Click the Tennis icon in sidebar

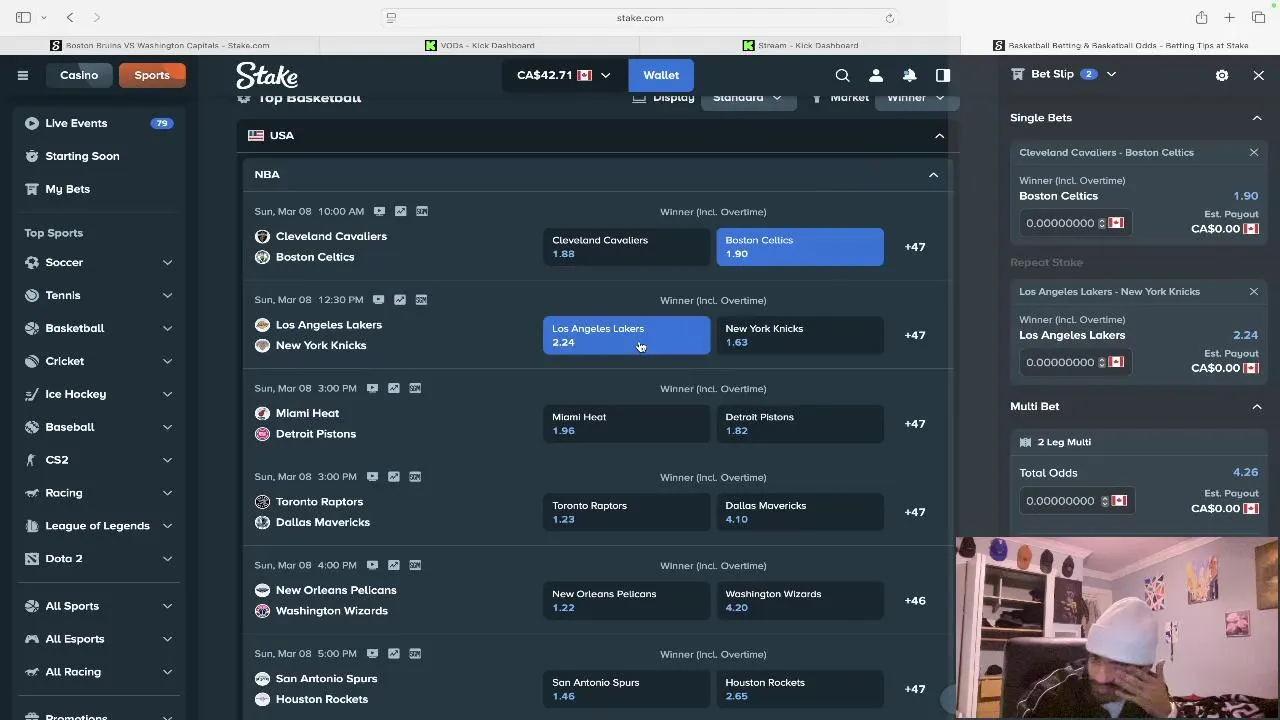click(x=32, y=295)
